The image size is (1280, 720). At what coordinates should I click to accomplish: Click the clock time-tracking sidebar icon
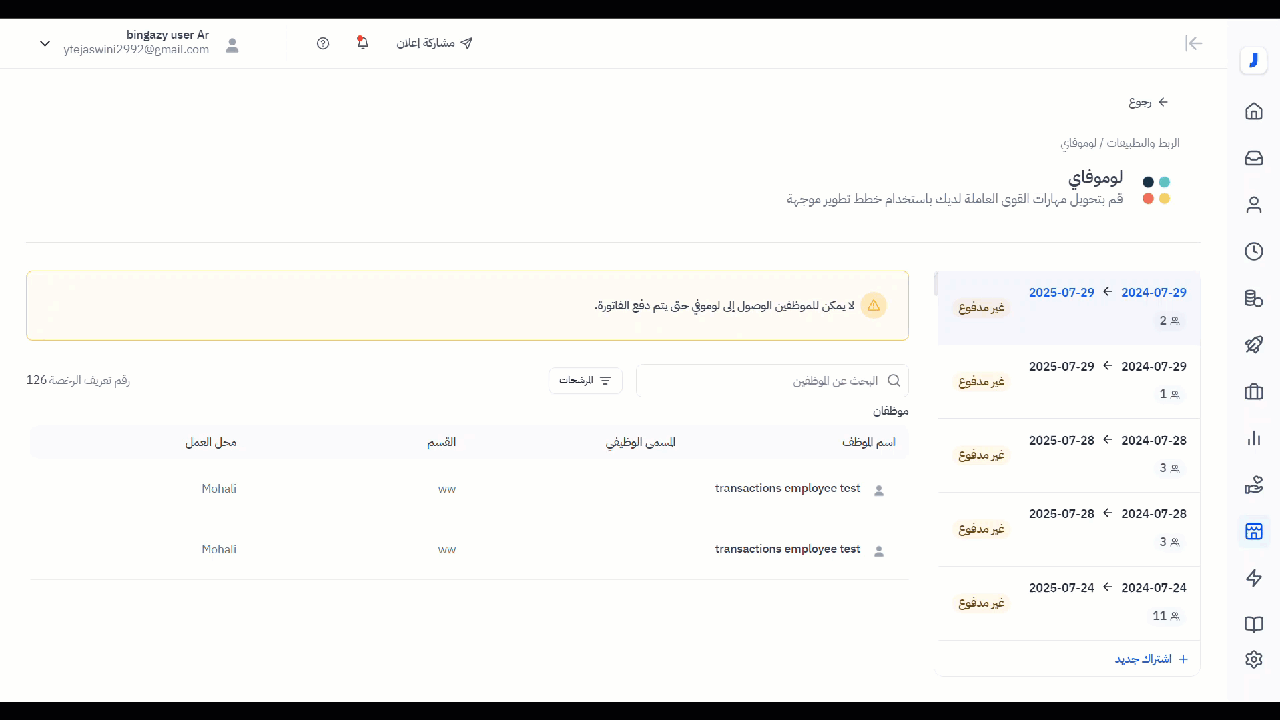1254,251
